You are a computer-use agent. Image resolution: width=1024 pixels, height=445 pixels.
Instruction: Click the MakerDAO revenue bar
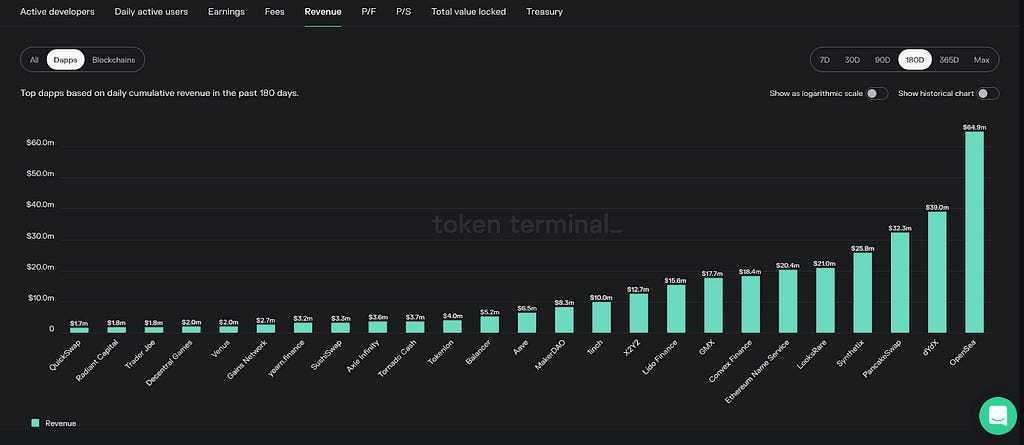[x=564, y=320]
